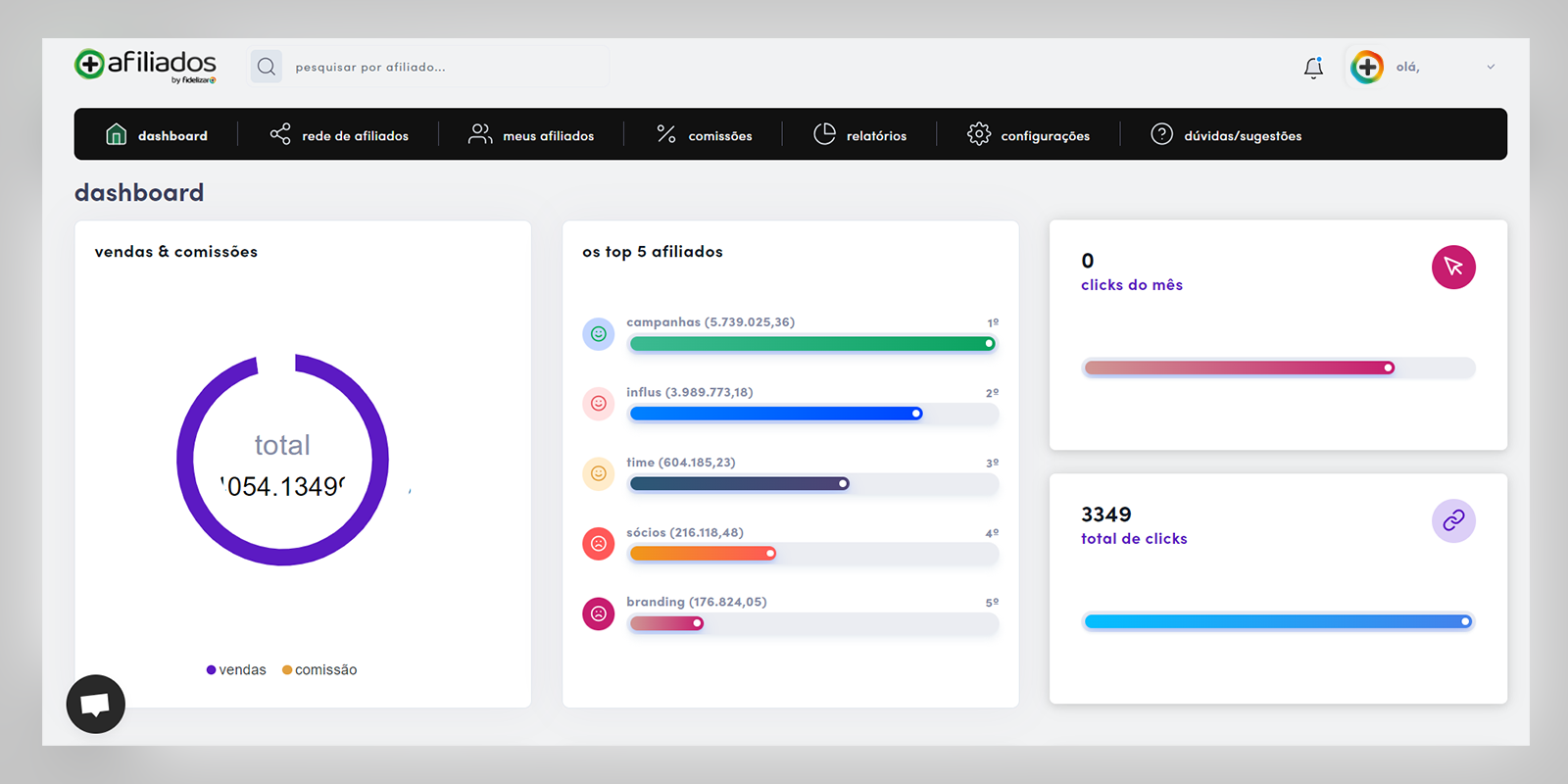Click the user avatar plus icon
Image resolution: width=1568 pixels, height=784 pixels.
pyautogui.click(x=1367, y=67)
